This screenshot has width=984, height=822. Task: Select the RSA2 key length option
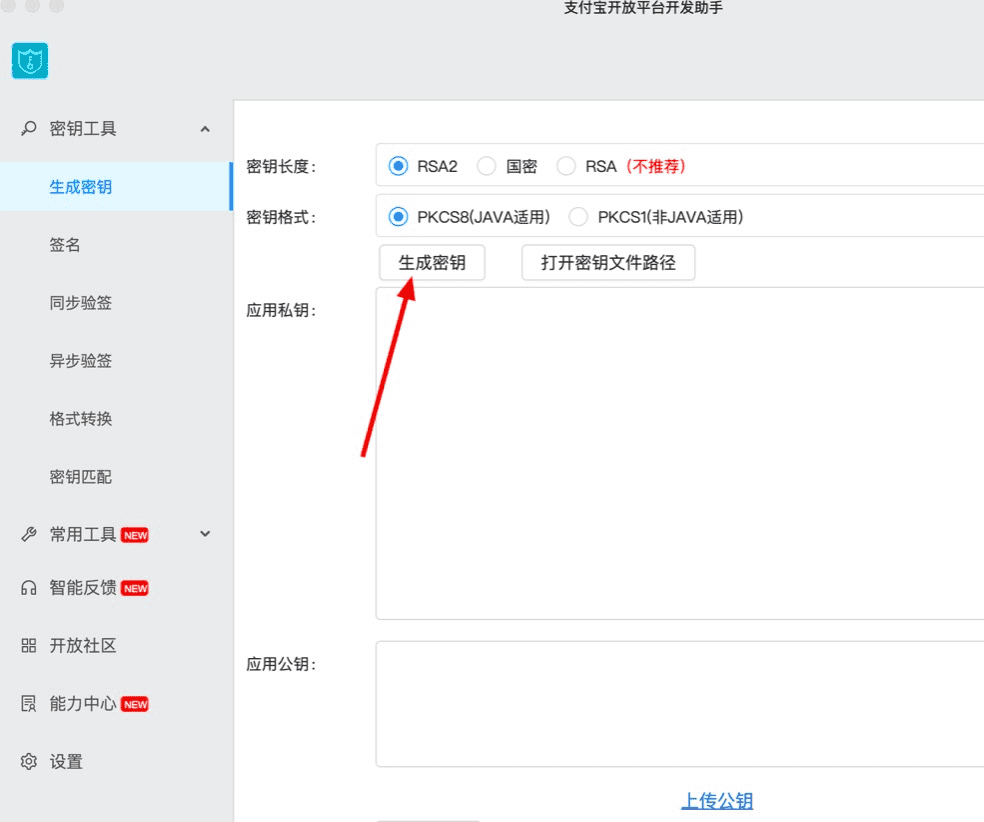[x=398, y=166]
